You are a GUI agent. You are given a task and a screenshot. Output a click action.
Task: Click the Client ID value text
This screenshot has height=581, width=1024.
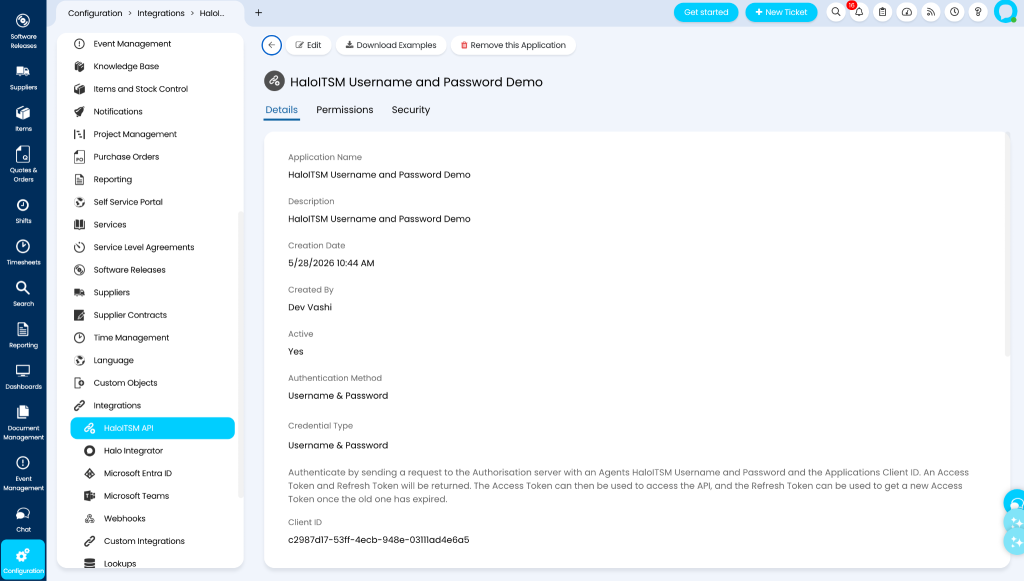click(x=379, y=540)
